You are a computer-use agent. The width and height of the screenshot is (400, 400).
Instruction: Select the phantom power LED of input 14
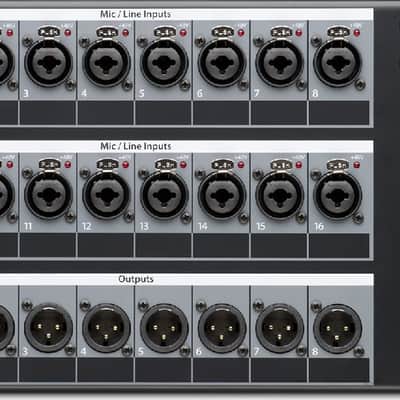(x=241, y=165)
